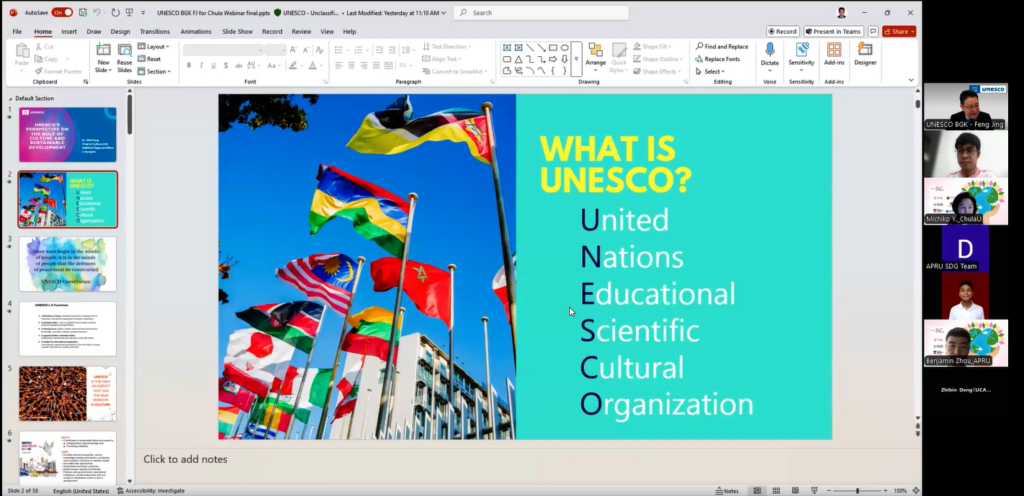Click the text highlight color button
The height and width of the screenshot is (496, 1024).
293,65
